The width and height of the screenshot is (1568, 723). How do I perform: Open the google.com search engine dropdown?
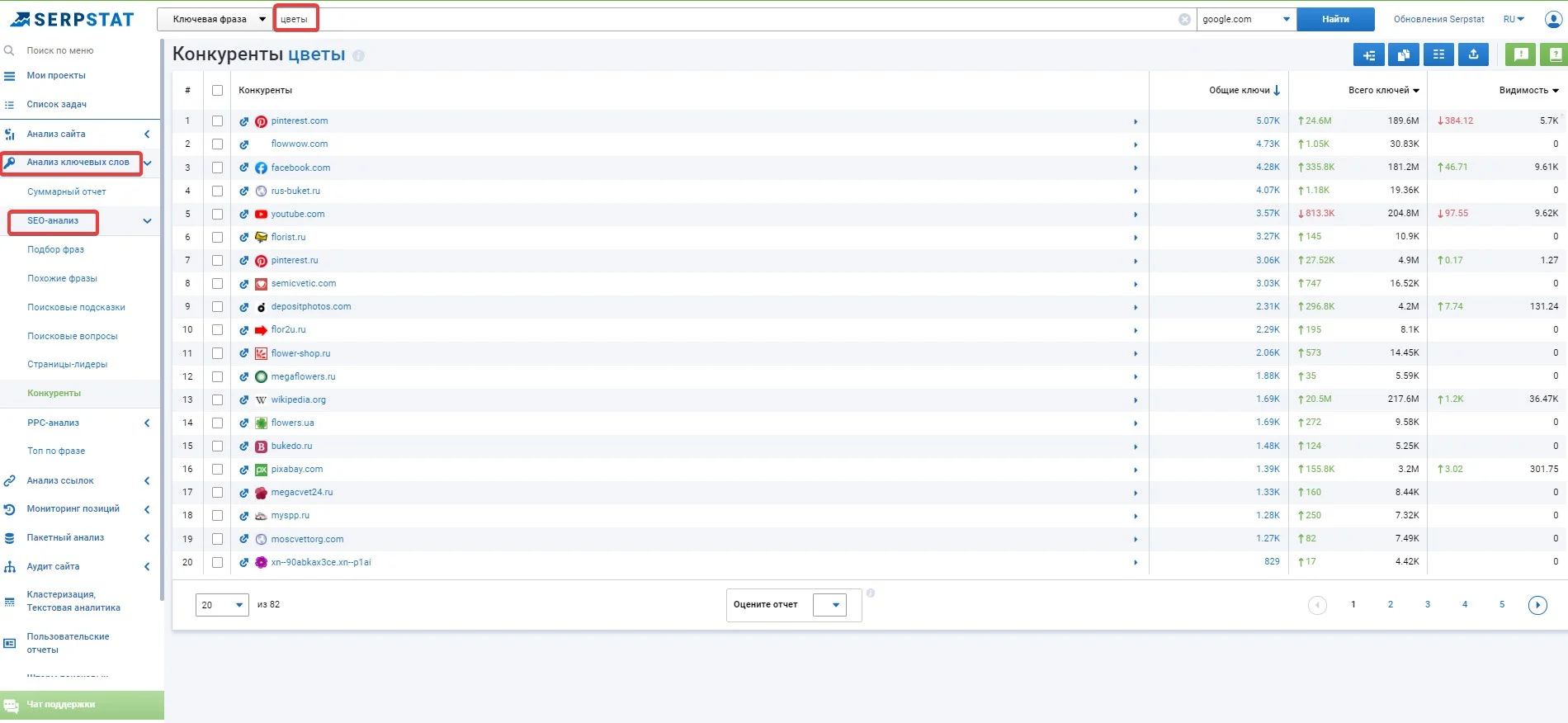[x=1246, y=19]
